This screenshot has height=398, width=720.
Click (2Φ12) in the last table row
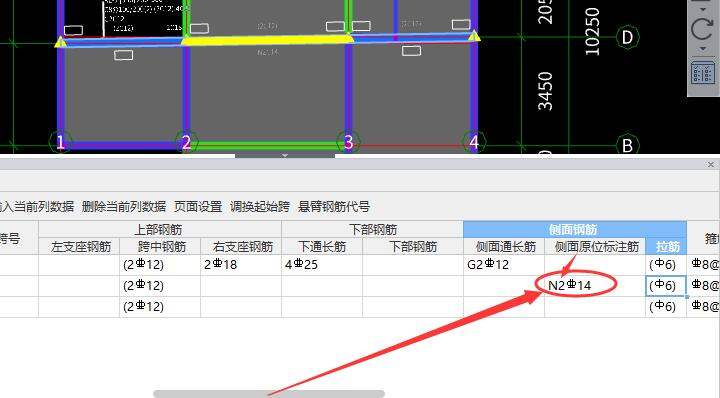tap(160, 307)
